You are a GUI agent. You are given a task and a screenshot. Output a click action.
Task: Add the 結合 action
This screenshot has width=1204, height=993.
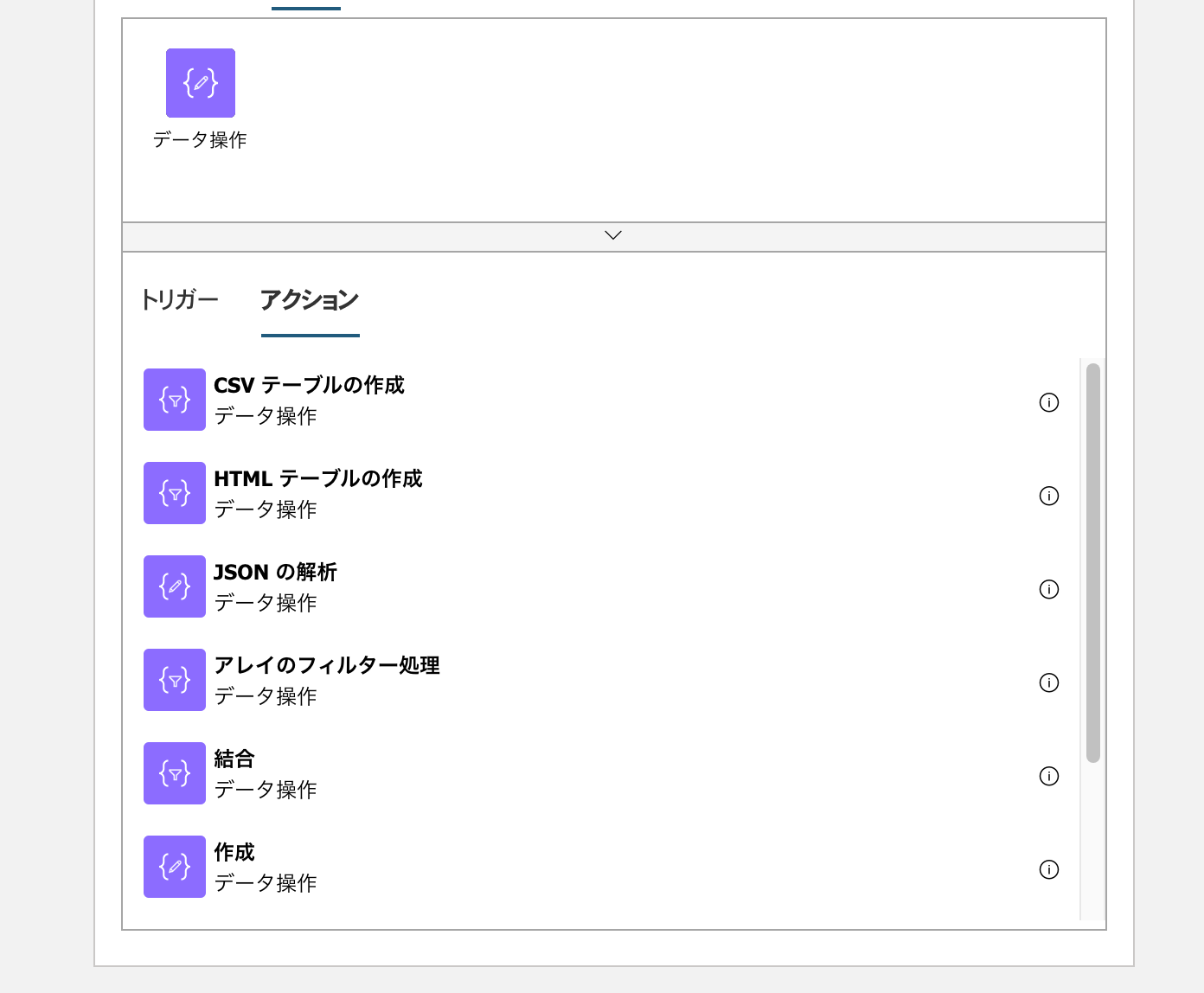pos(602,773)
